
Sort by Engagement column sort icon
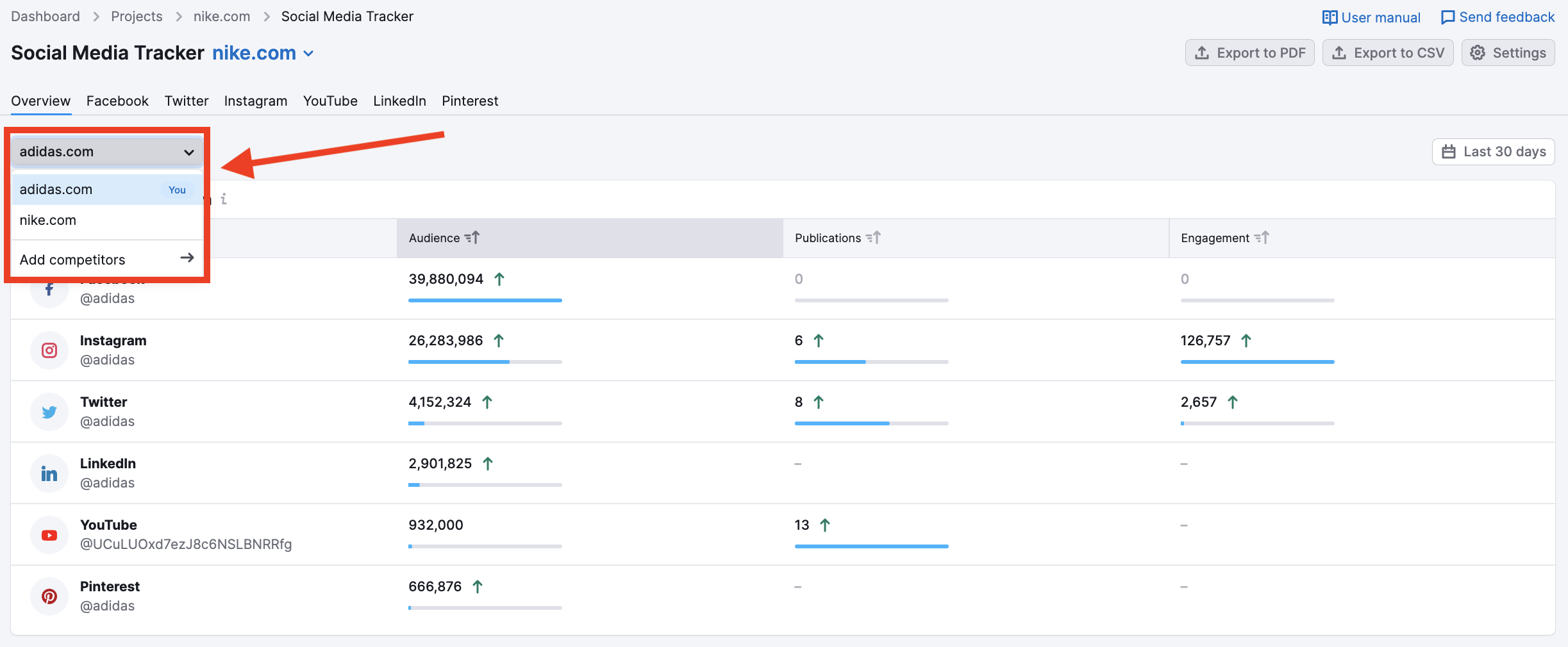[x=1262, y=238]
